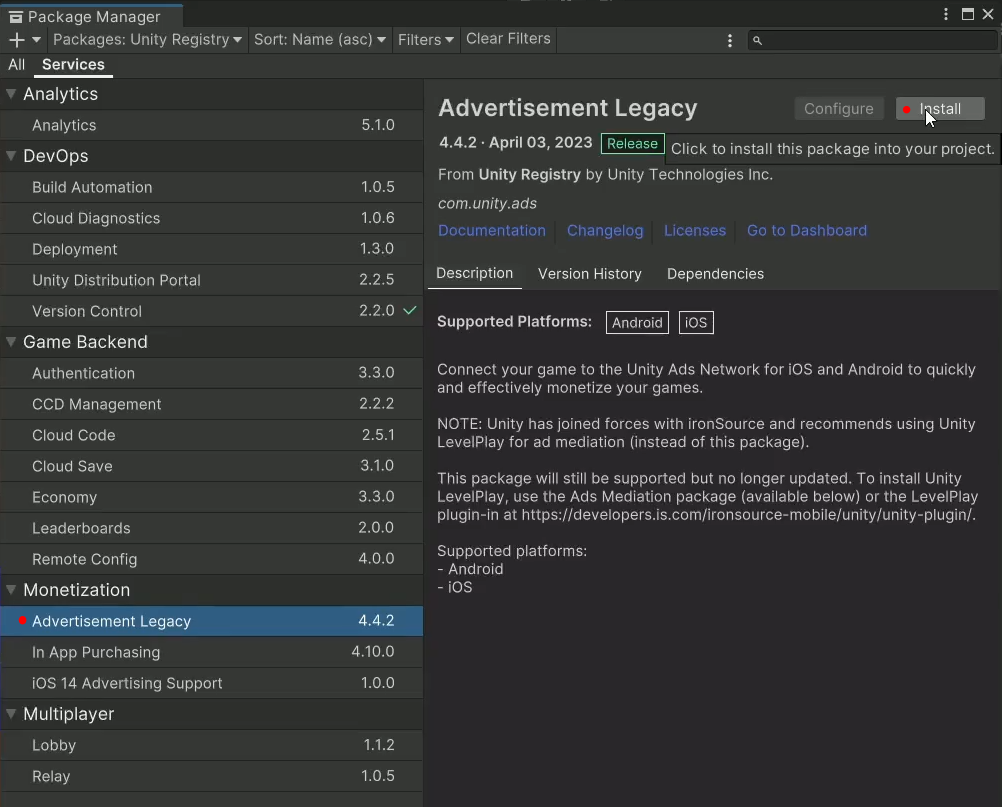The image size is (1002, 807).
Task: Switch to the Services tab
Action: point(73,65)
